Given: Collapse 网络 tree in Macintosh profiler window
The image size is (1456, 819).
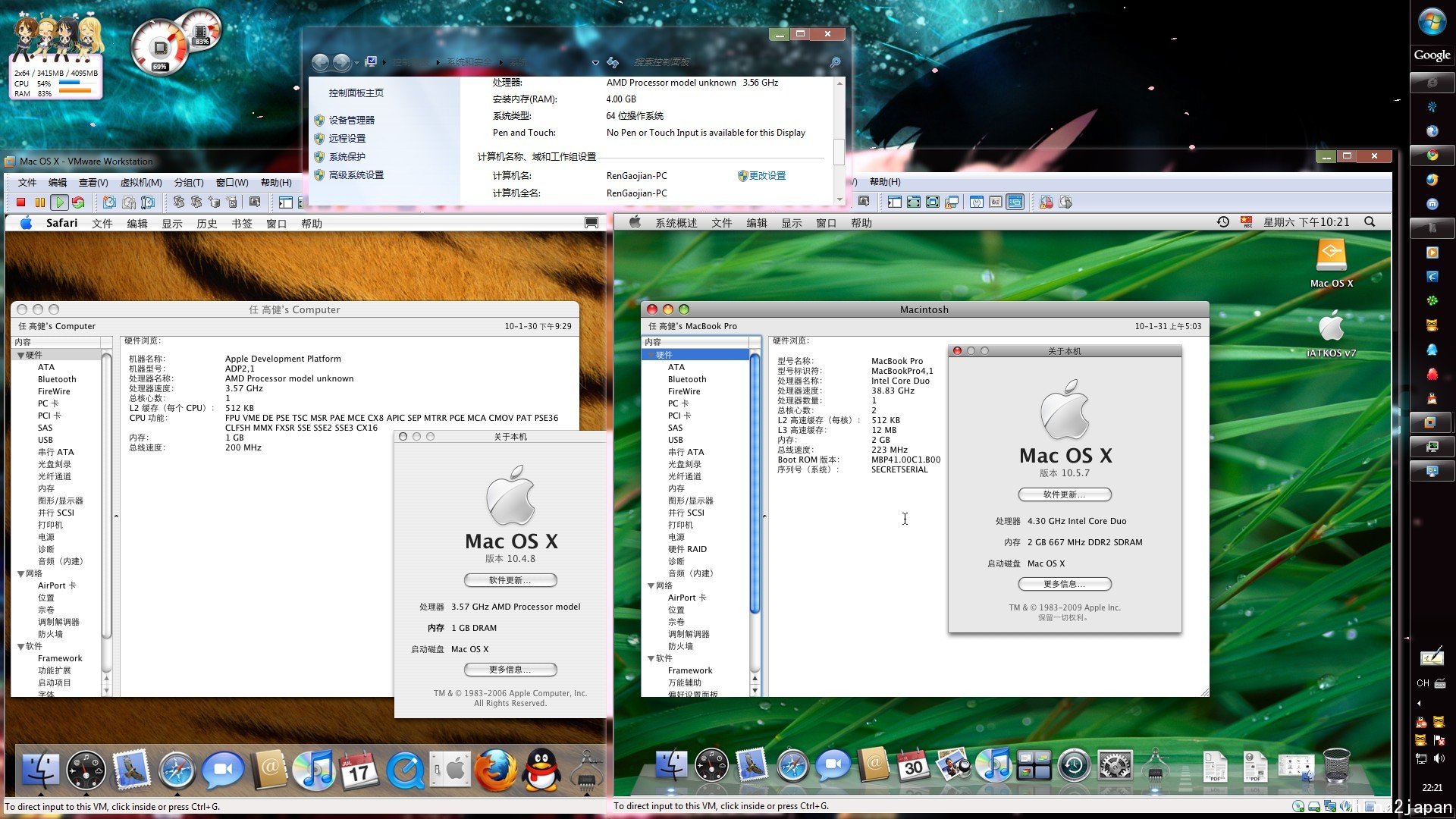Looking at the screenshot, I should 651,585.
